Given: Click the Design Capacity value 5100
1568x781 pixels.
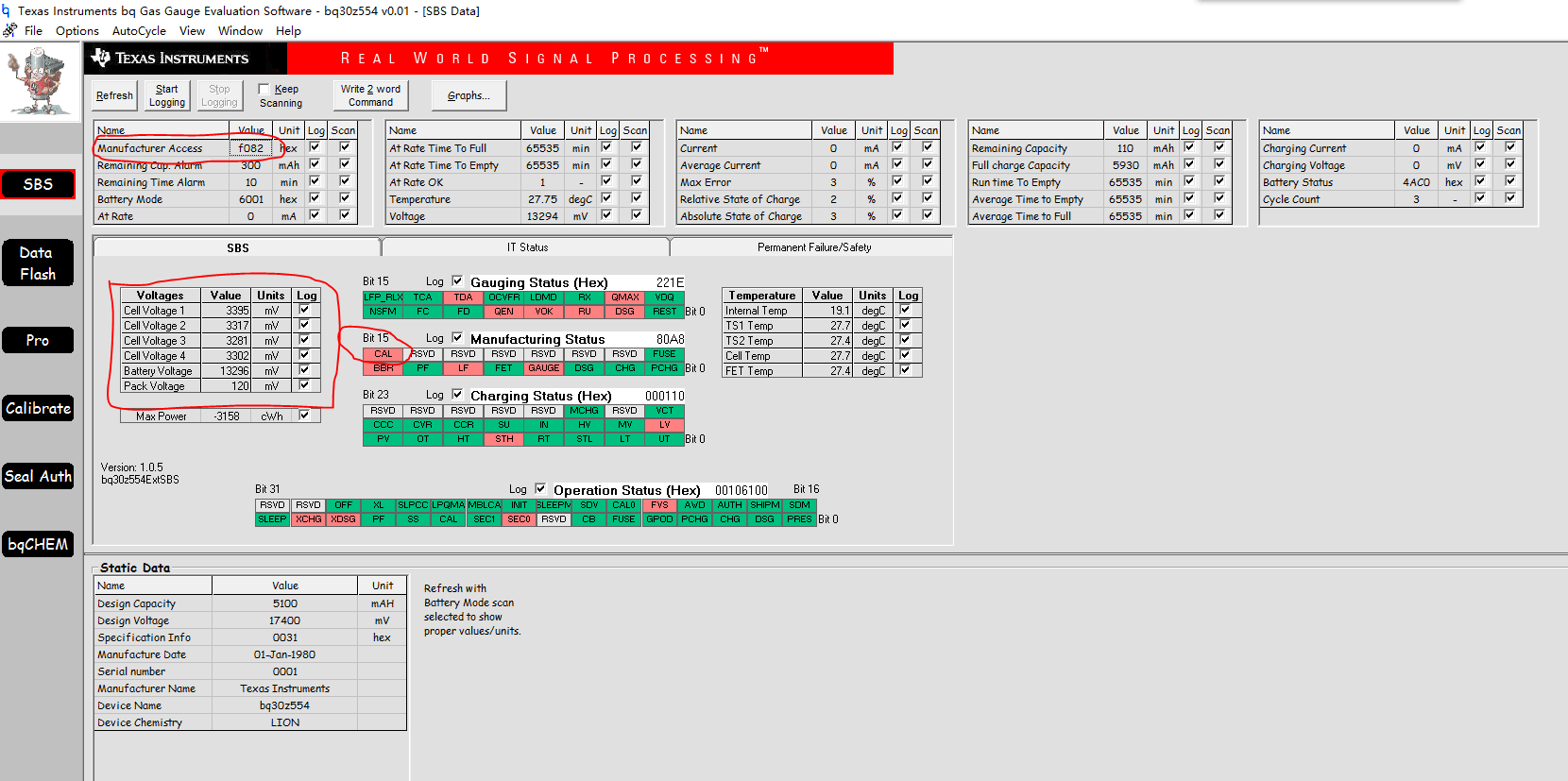Looking at the screenshot, I should (285, 603).
